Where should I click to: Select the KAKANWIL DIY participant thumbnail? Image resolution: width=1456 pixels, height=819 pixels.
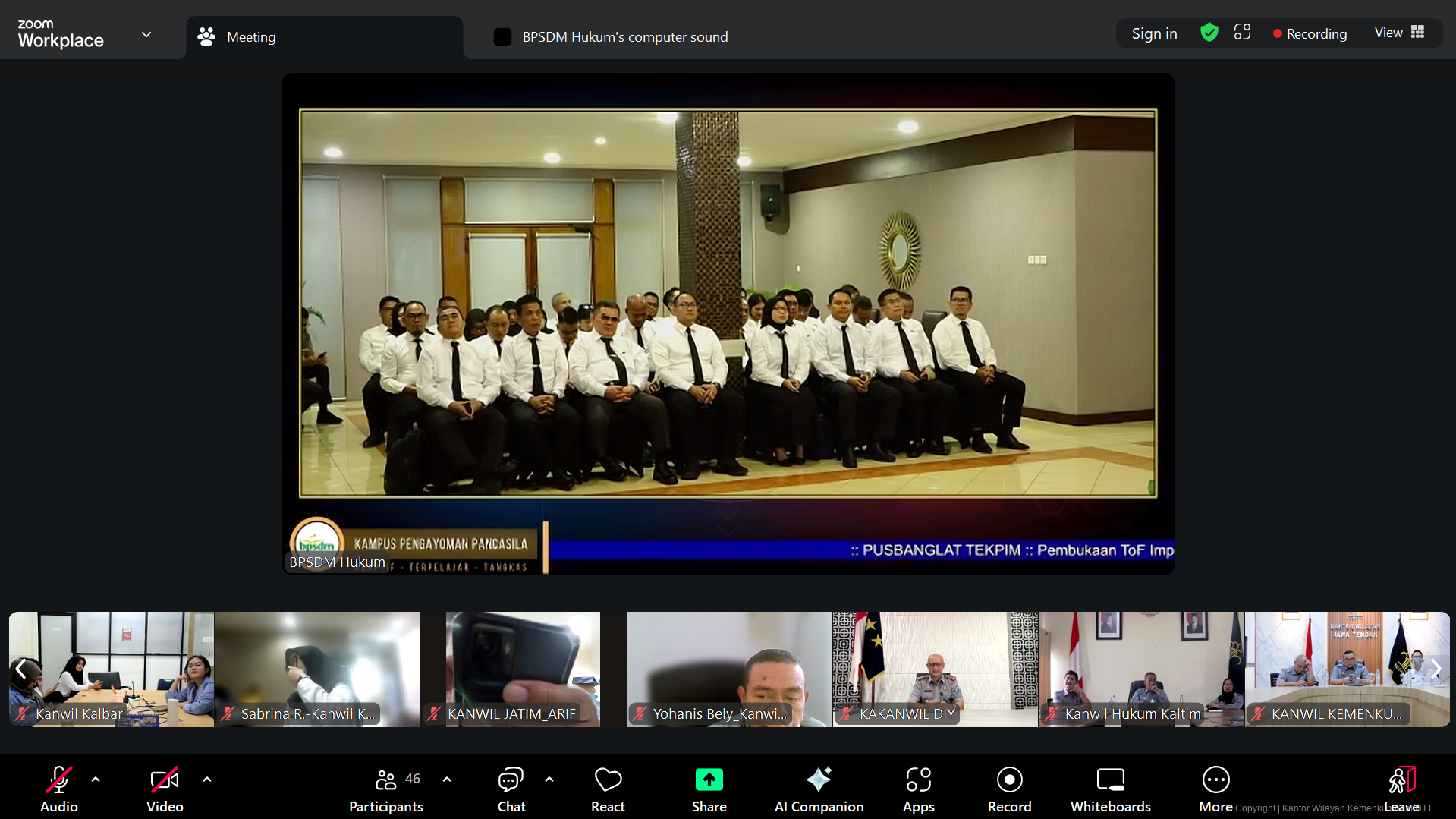click(x=935, y=669)
